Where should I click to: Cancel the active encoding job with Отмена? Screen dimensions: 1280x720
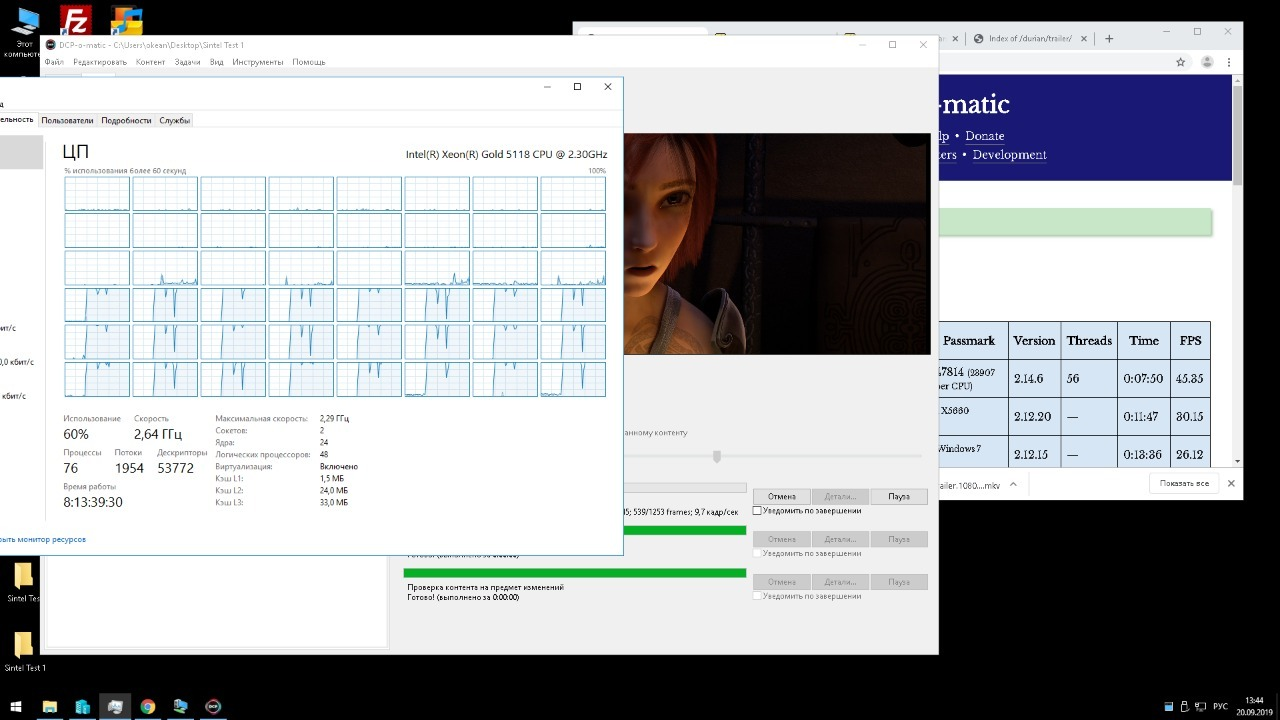[782, 496]
